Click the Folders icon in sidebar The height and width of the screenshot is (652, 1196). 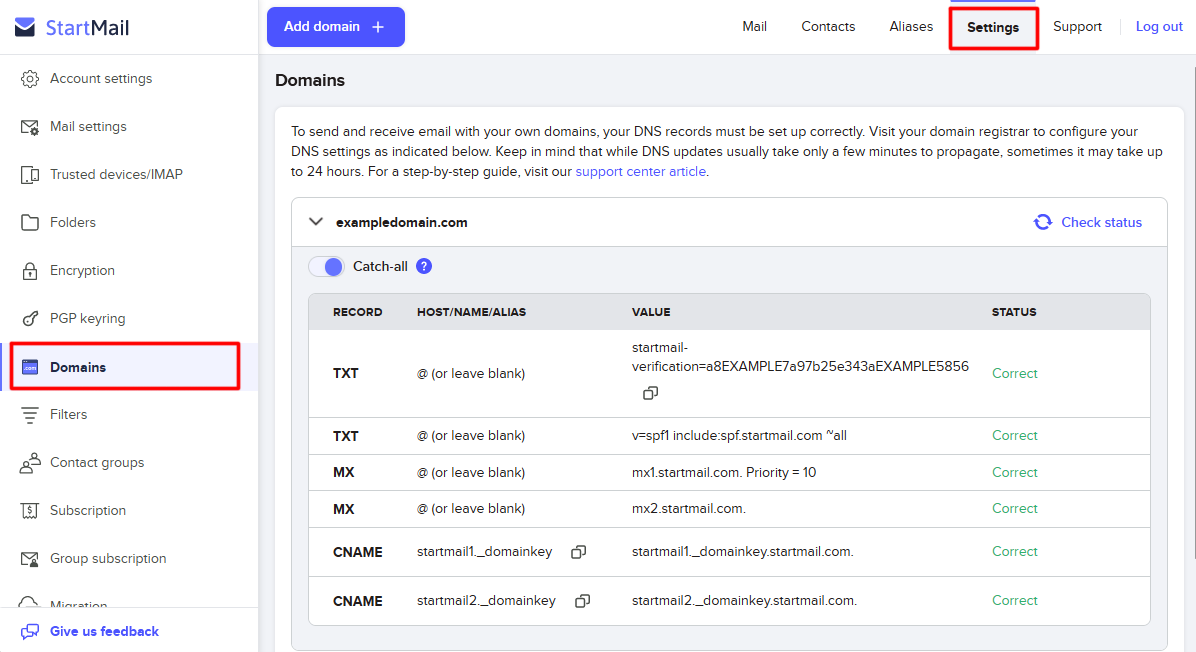point(30,223)
